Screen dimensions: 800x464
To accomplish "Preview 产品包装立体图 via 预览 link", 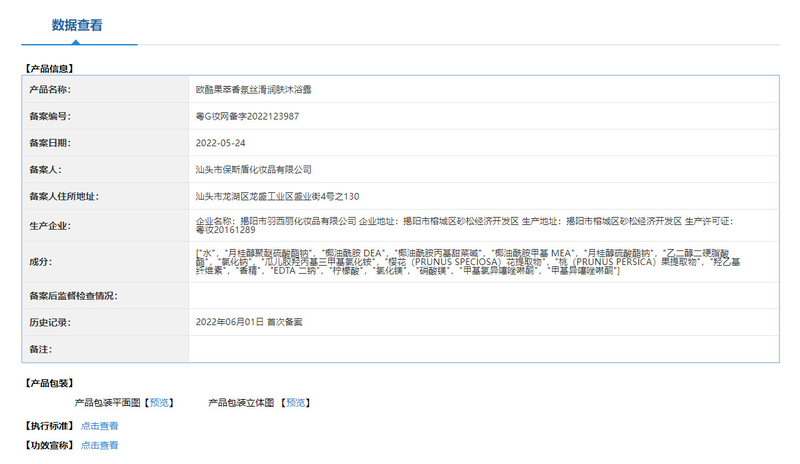I will point(295,403).
